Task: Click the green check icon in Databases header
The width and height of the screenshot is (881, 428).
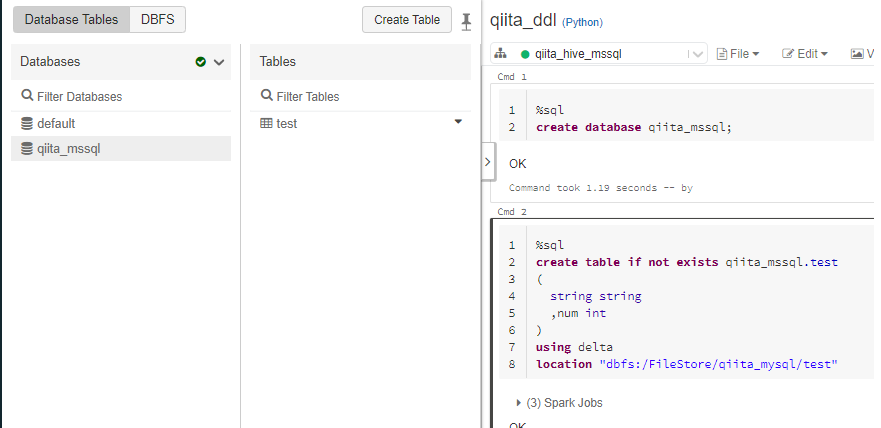Action: click(201, 62)
